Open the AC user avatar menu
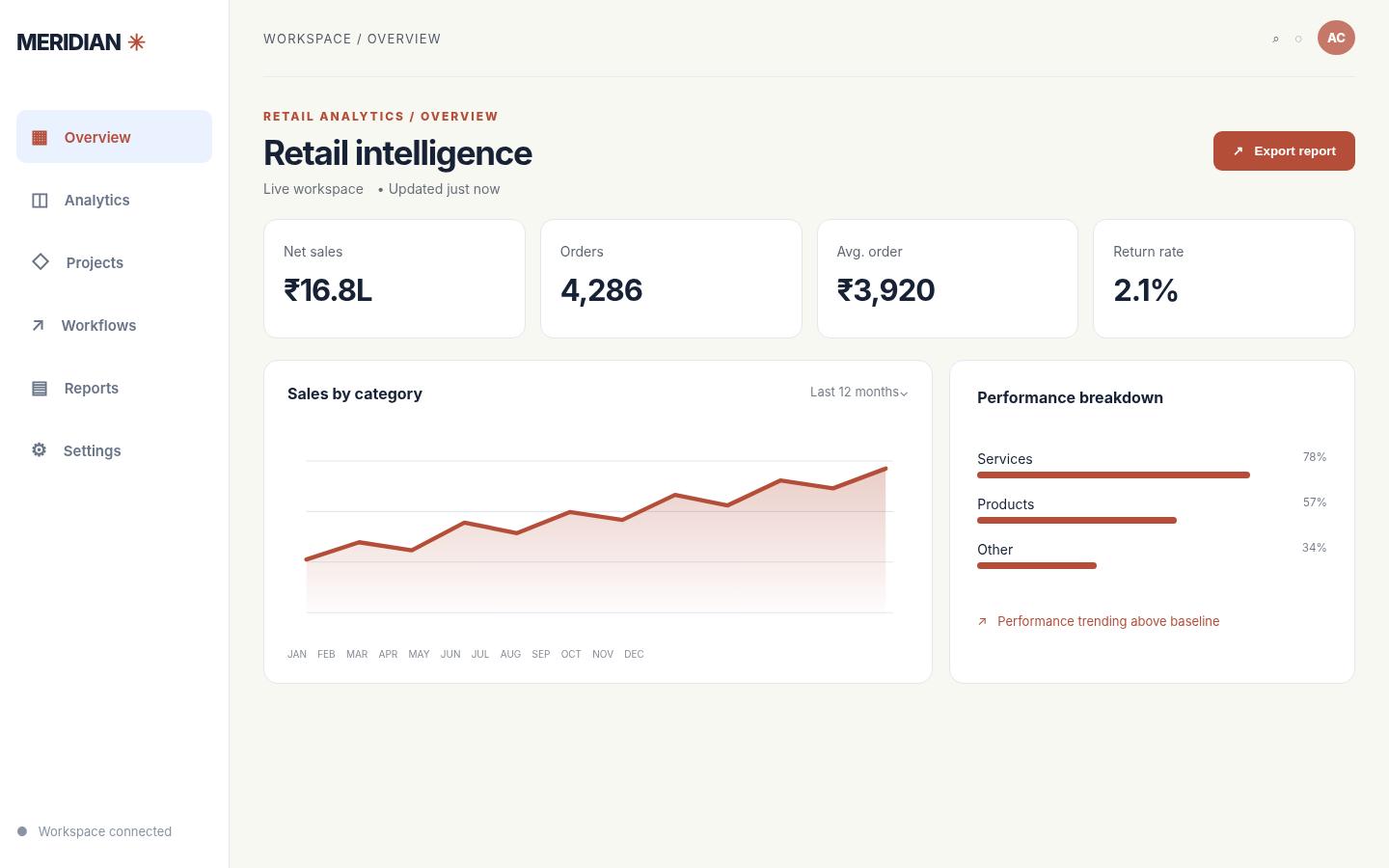 pyautogui.click(x=1336, y=38)
